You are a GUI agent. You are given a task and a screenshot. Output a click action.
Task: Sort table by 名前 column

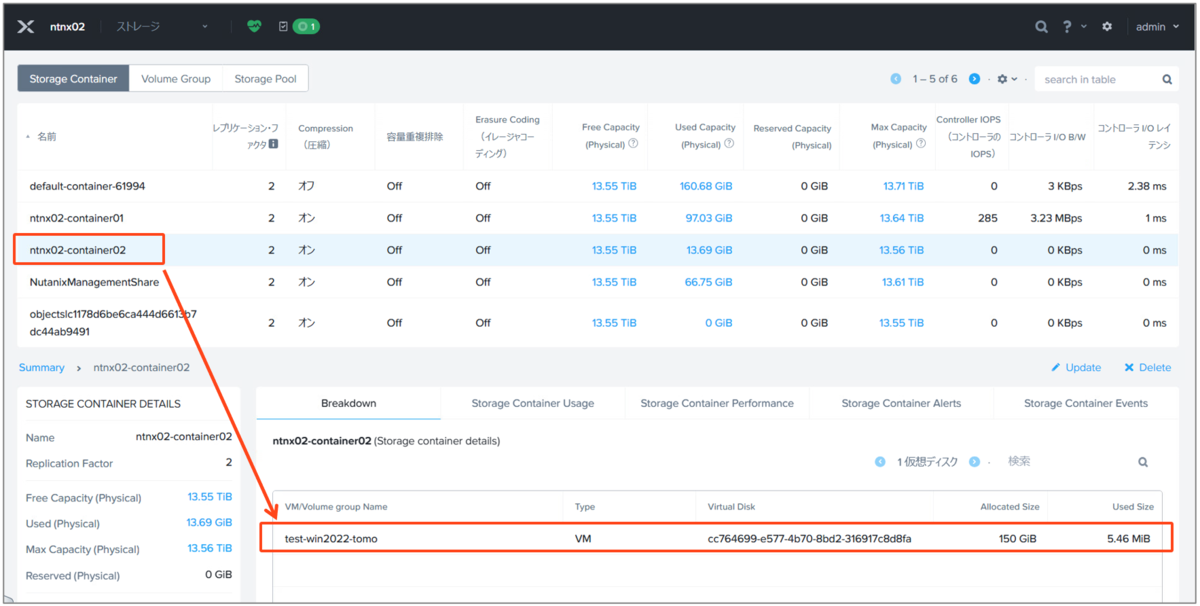47,136
